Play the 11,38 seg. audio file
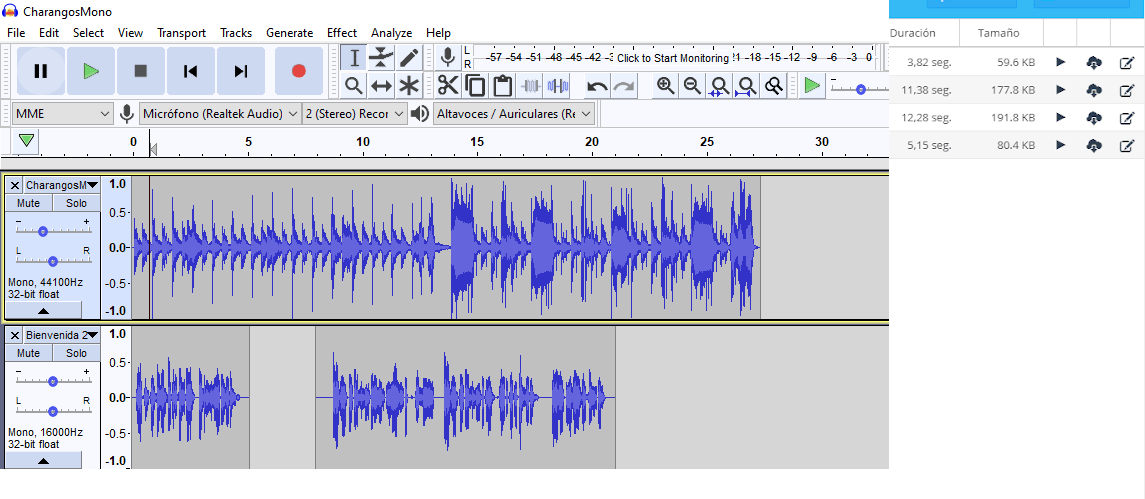Viewport: 1145px width, 499px height. 1061,90
